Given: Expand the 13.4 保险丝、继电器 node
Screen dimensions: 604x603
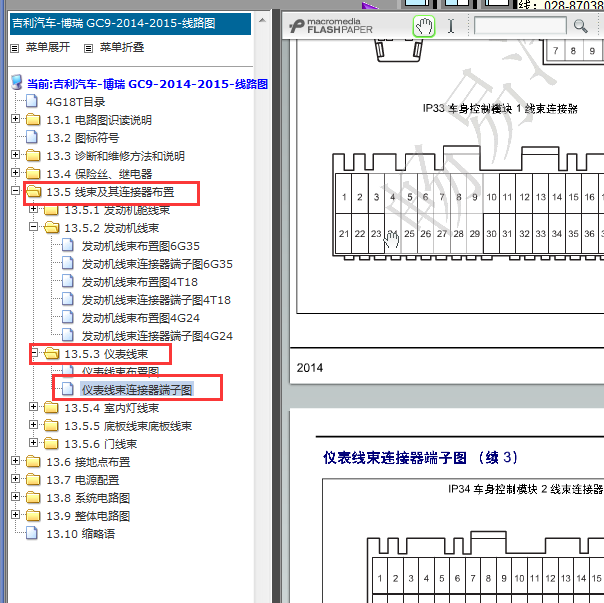Looking at the screenshot, I should point(15,173).
